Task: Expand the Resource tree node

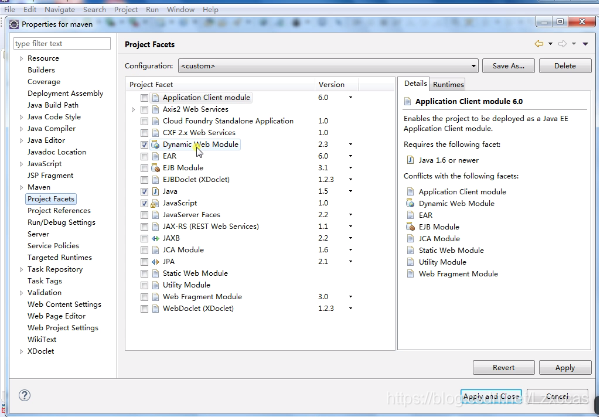Action: (21, 58)
